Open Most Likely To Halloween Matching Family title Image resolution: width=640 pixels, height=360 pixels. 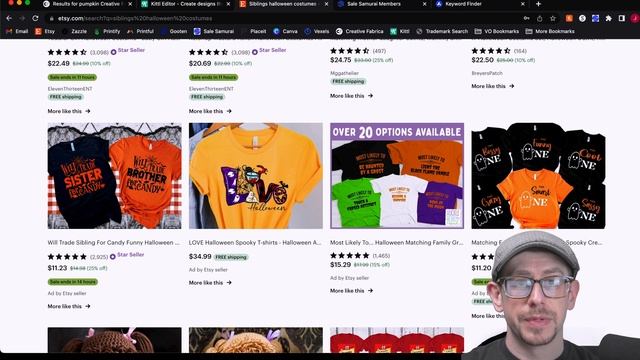[396, 242]
